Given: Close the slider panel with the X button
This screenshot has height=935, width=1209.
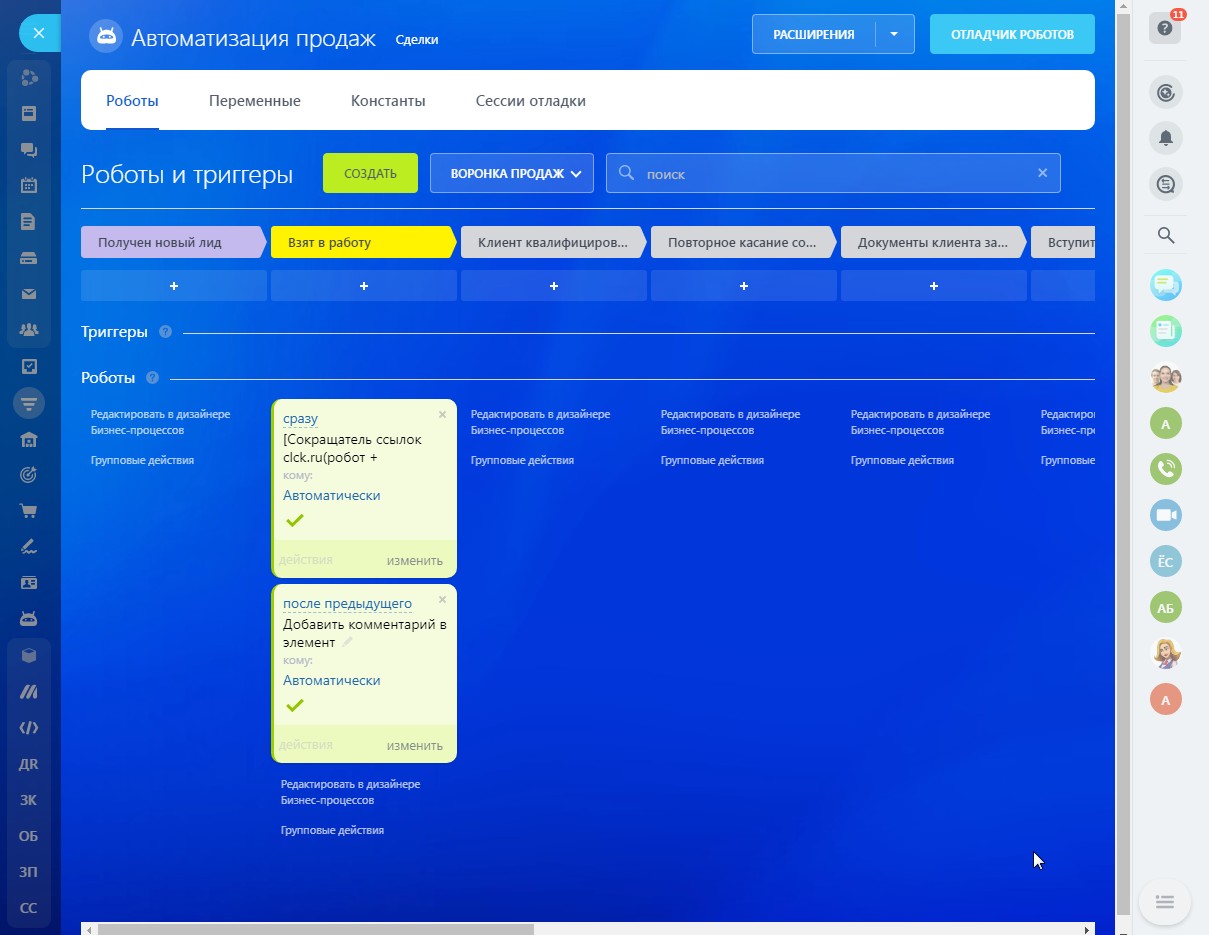Looking at the screenshot, I should pos(38,33).
